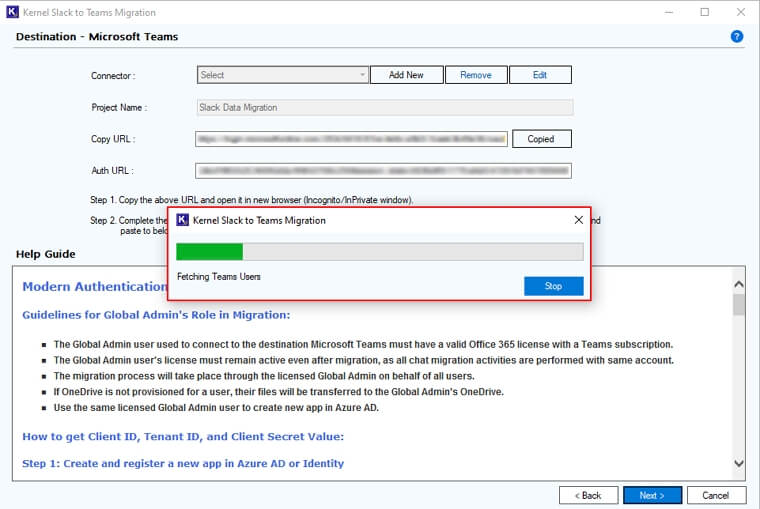Image resolution: width=760 pixels, height=509 pixels.
Task: Click the Kernel icon in progress dialog title
Action: (x=182, y=220)
